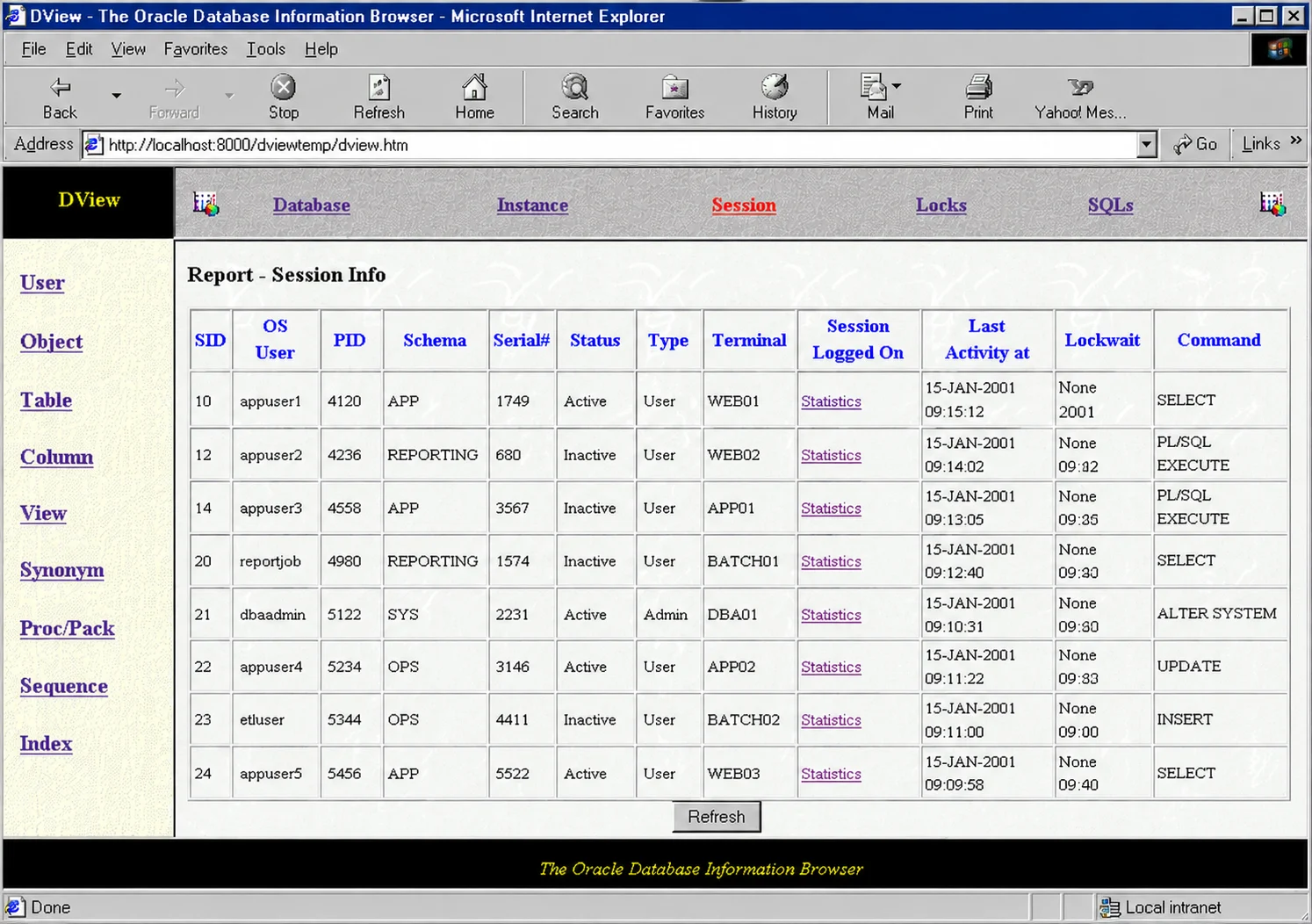1312x924 pixels.
Task: Reload the page with Refresh toolbar icon
Action: pyautogui.click(x=379, y=97)
